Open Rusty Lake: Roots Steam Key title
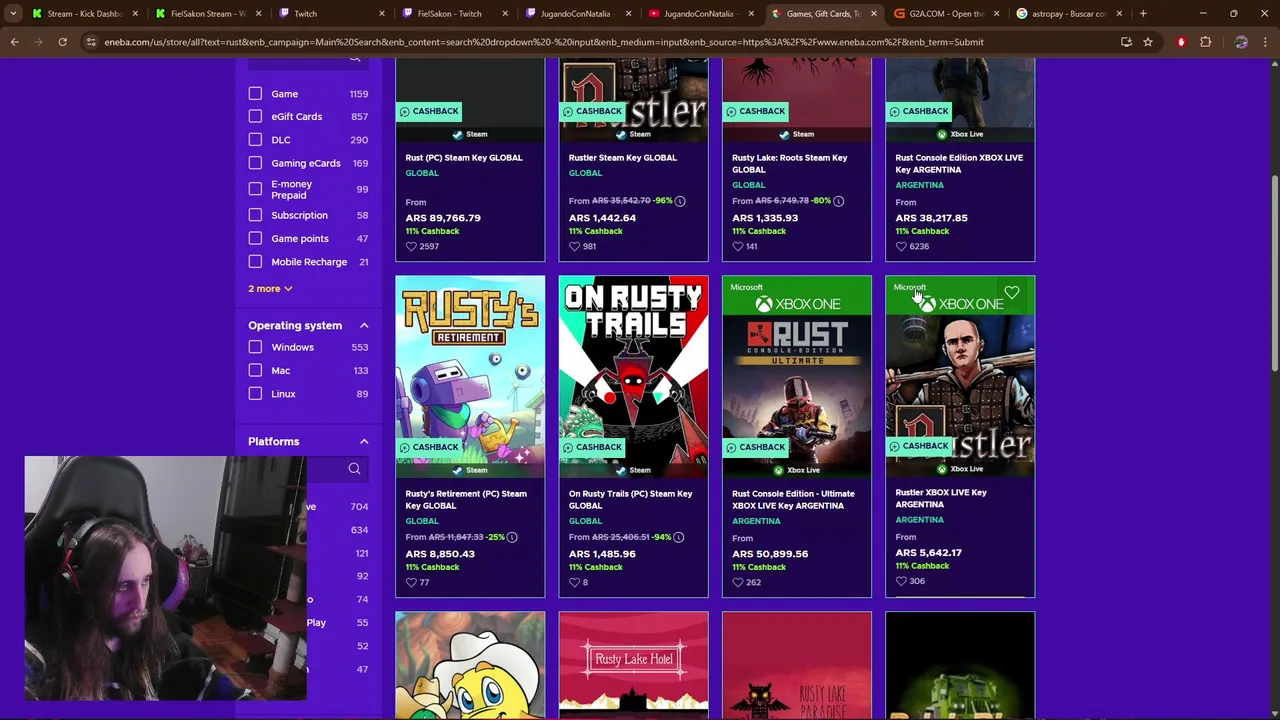Screen dimensions: 1280x720 click(x=789, y=164)
